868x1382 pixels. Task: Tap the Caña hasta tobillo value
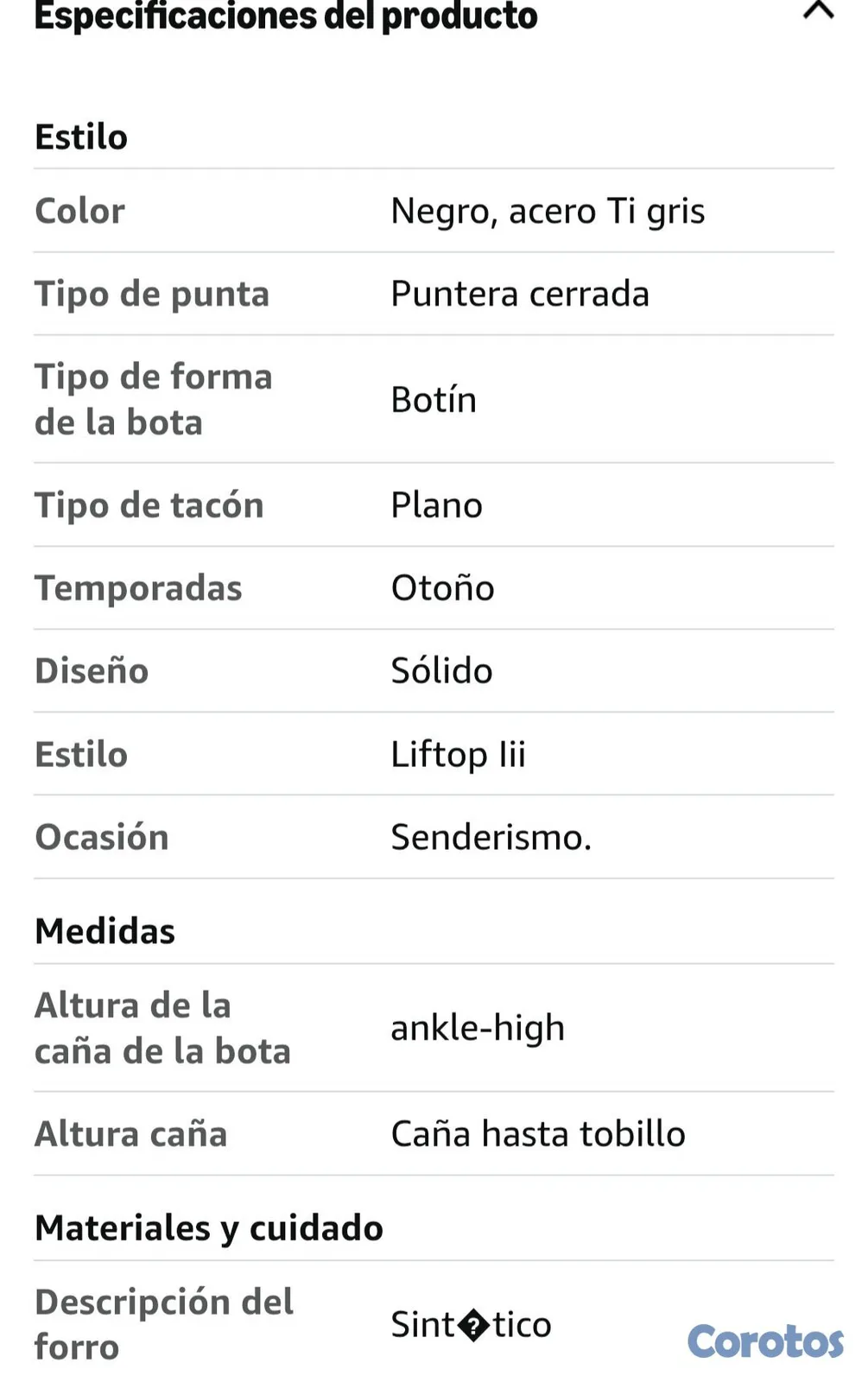[x=538, y=1134]
